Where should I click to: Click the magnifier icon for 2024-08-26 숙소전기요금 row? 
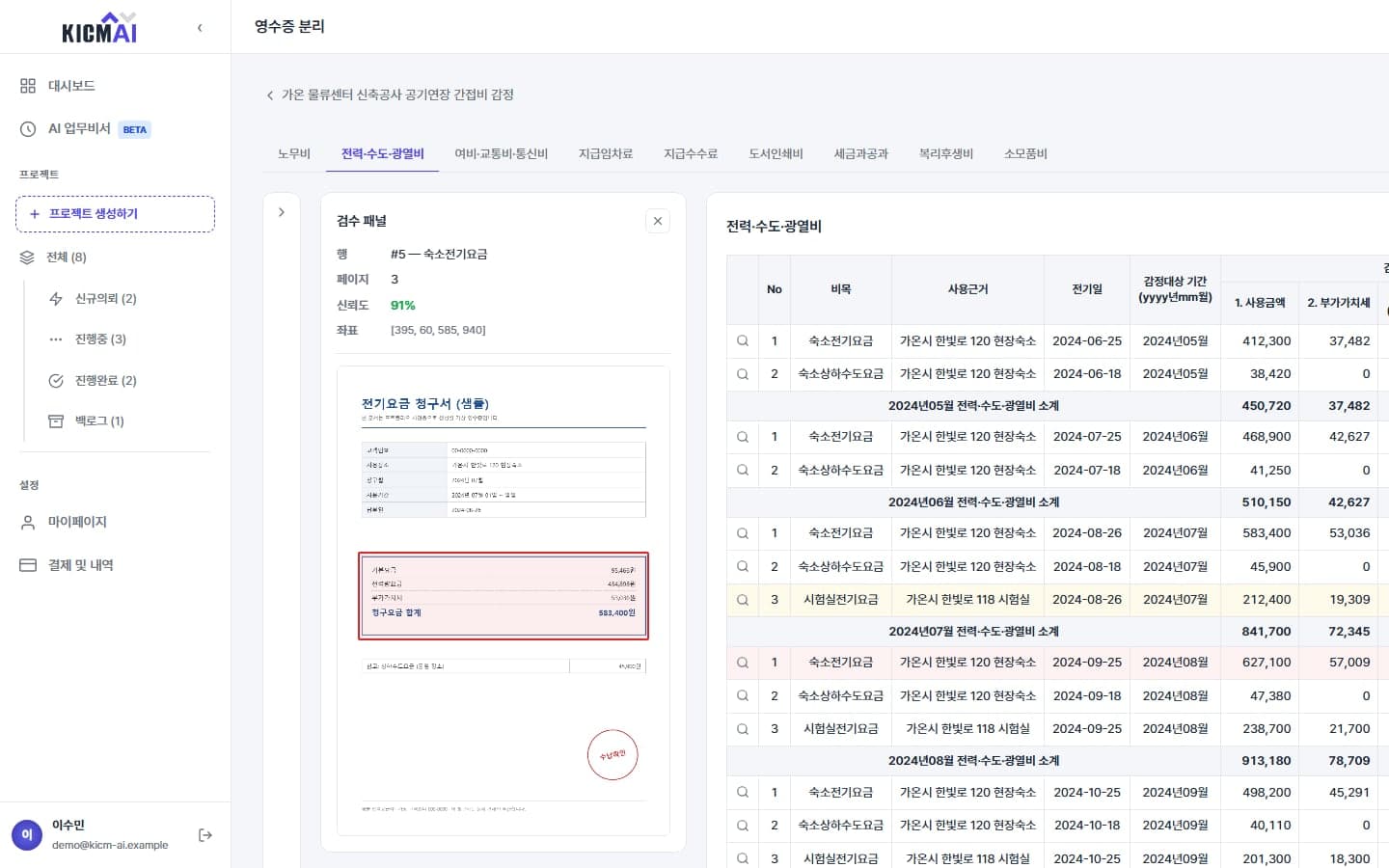[743, 533]
